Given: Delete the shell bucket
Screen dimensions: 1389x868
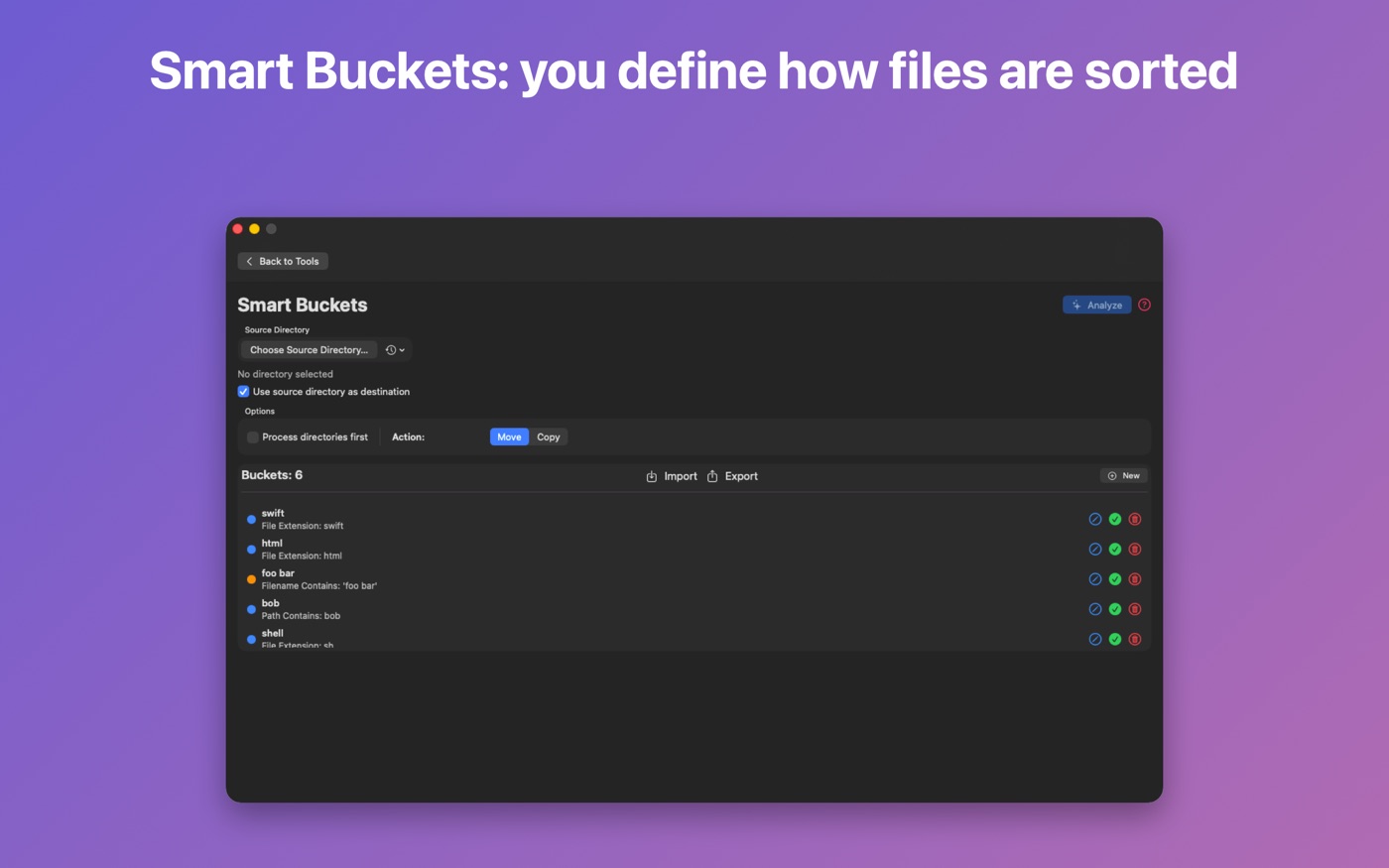Looking at the screenshot, I should click(x=1135, y=639).
